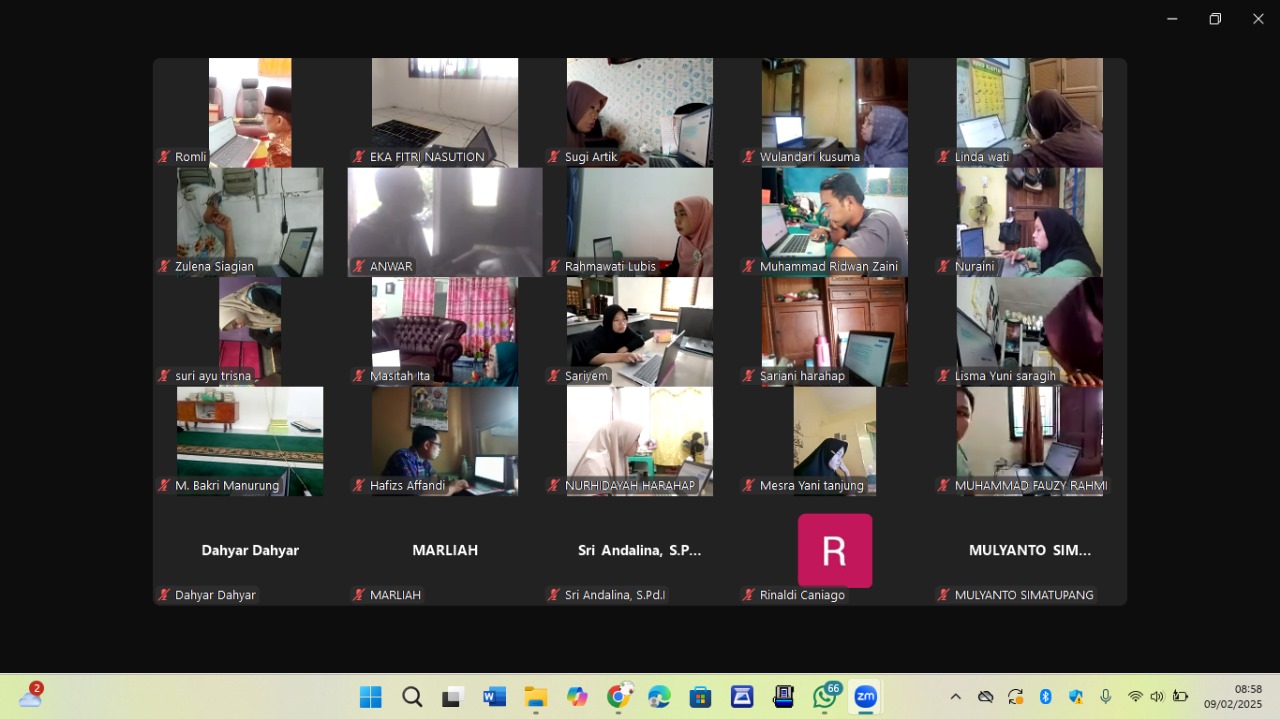
Task: Open Microsoft Store from the taskbar
Action: pyautogui.click(x=700, y=697)
